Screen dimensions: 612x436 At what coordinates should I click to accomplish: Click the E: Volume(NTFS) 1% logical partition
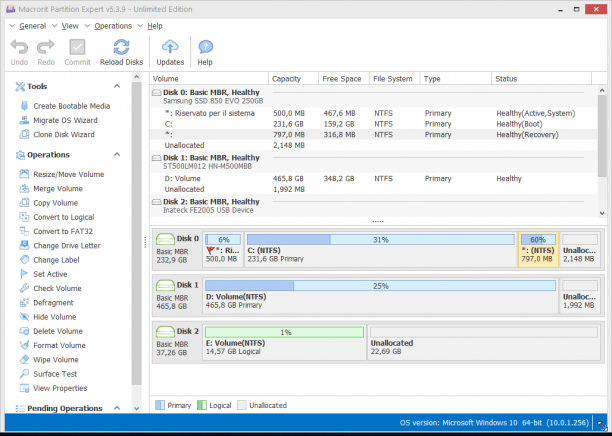click(x=285, y=342)
